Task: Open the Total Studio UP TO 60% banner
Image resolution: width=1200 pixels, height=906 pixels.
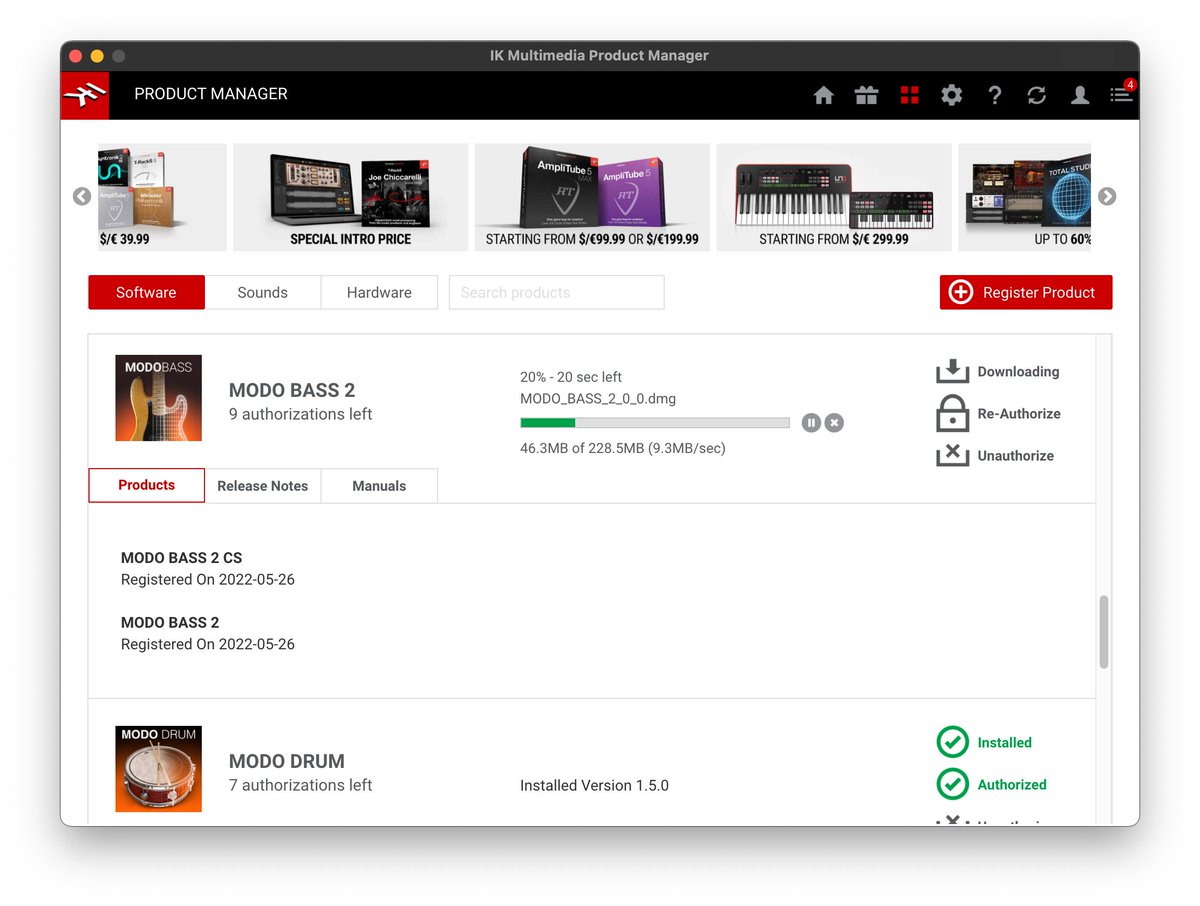Action: [1025, 197]
